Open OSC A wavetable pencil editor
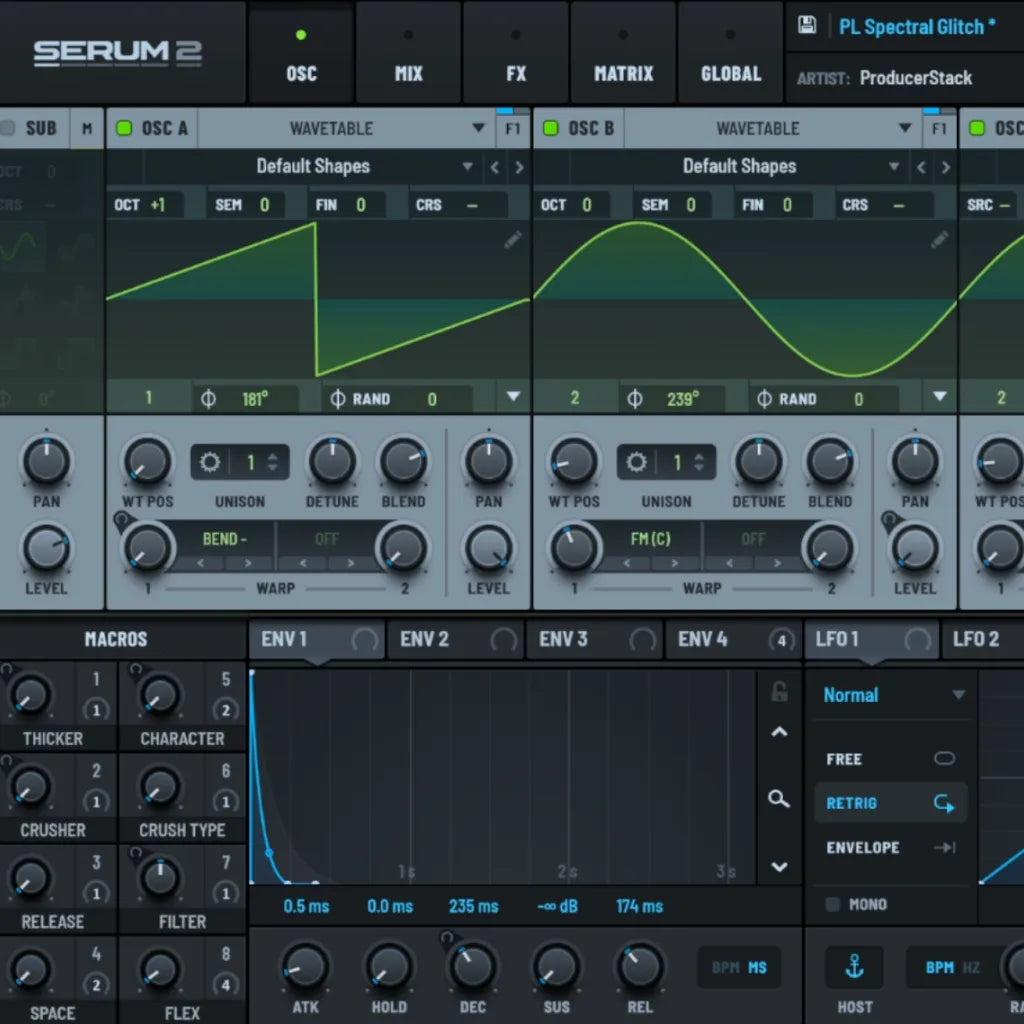 click(513, 240)
